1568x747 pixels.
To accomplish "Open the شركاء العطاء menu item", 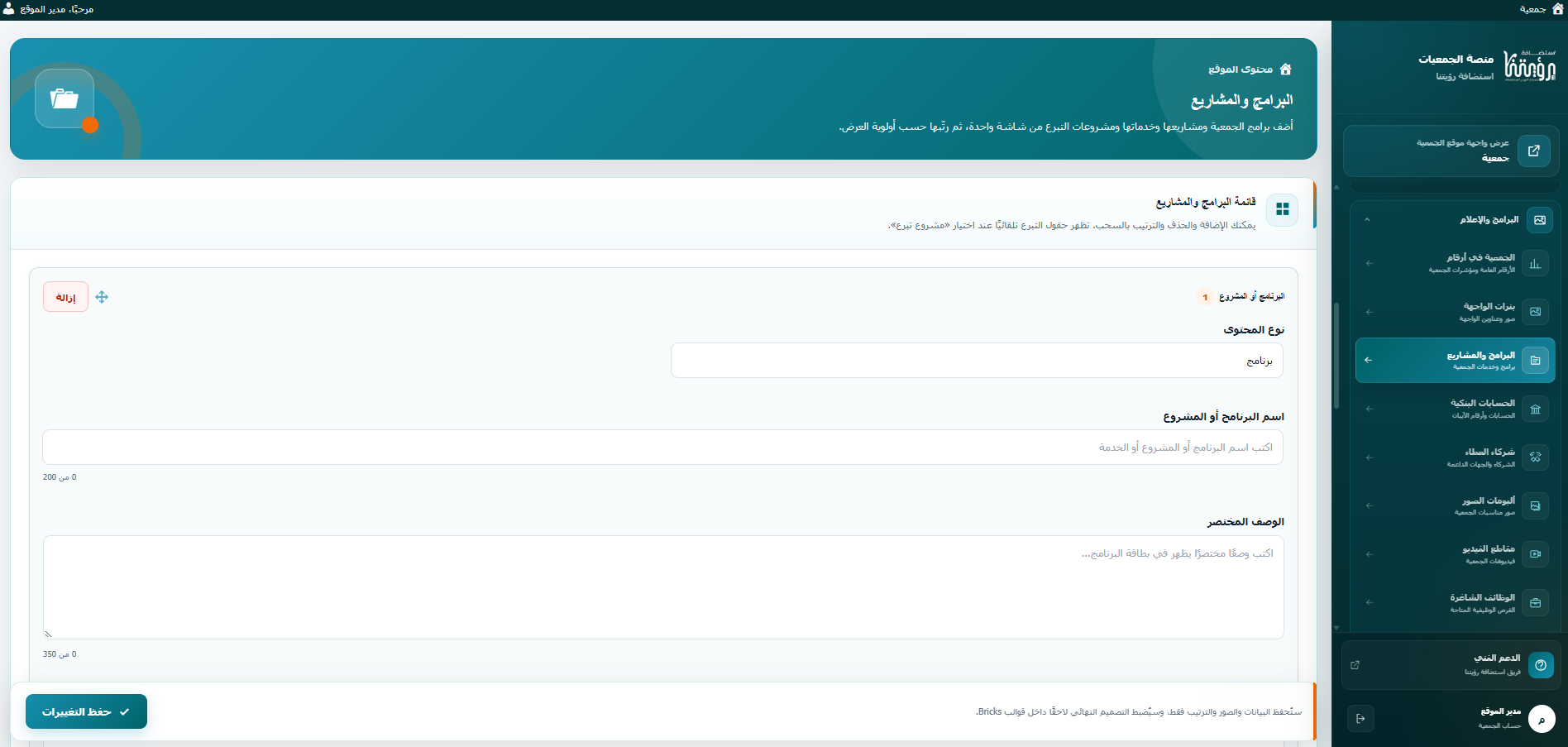I will (1456, 457).
